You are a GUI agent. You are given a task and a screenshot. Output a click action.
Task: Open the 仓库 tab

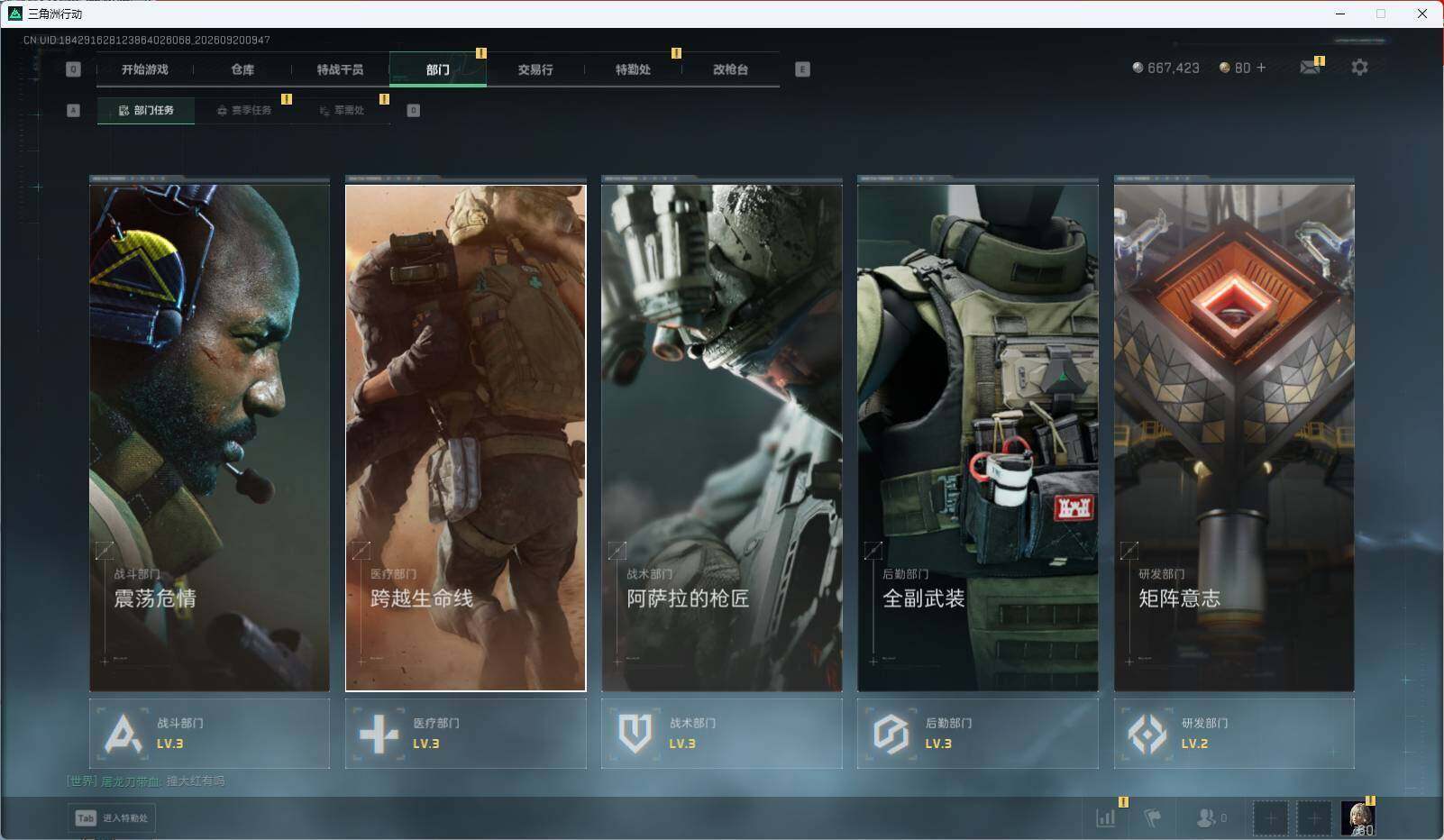tap(242, 69)
